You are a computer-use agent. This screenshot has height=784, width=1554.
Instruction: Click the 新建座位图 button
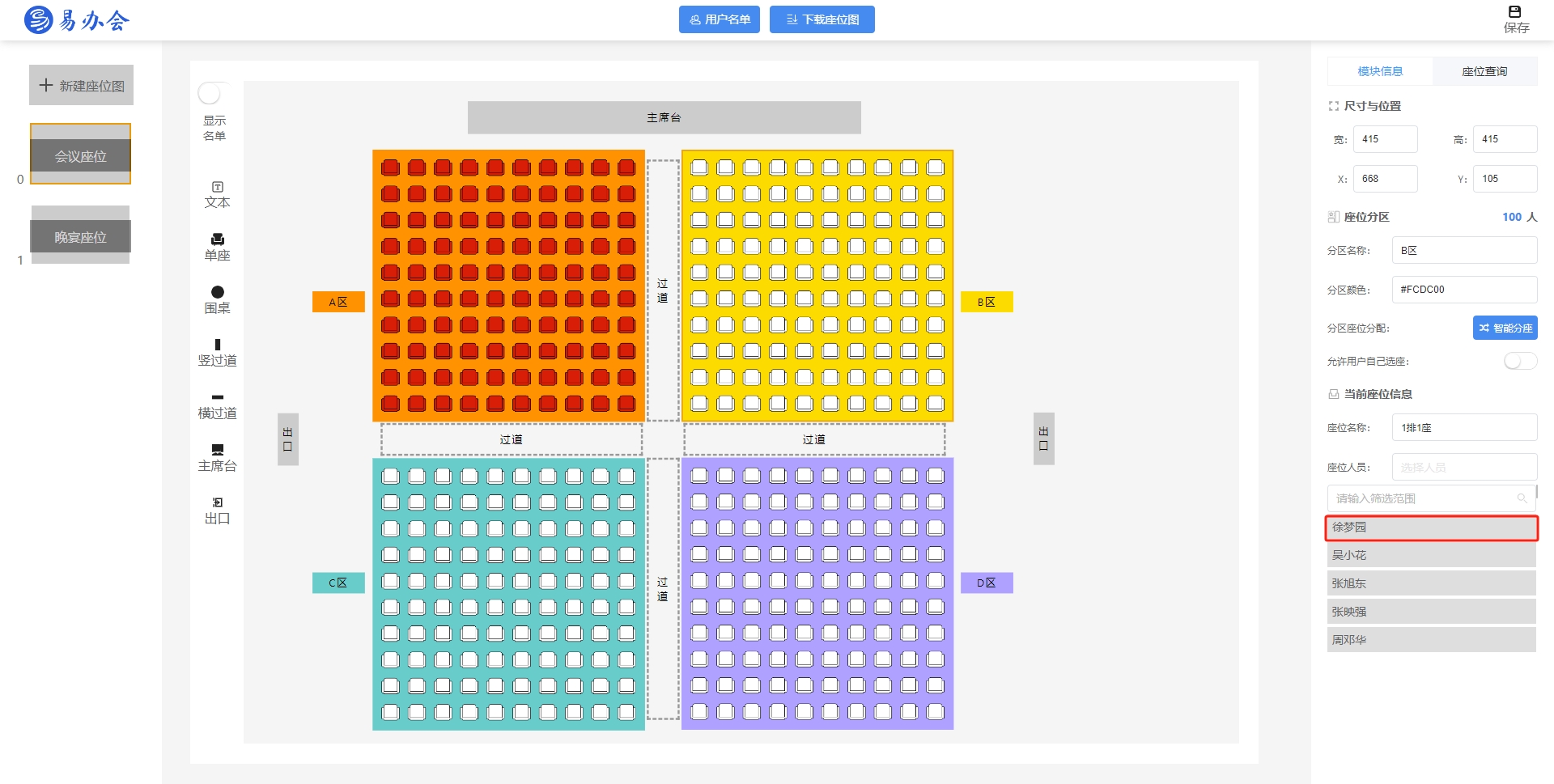(x=81, y=86)
